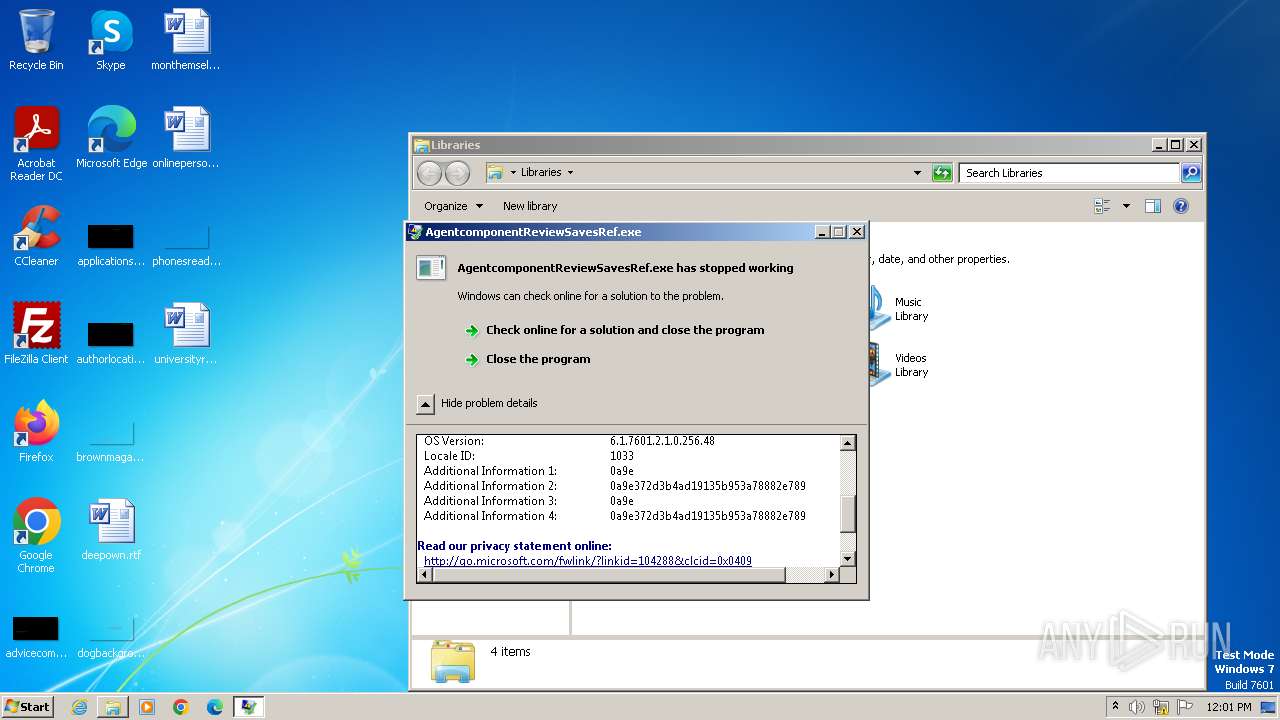Click the Locale ID value 1033
1280x720 pixels.
622,456
